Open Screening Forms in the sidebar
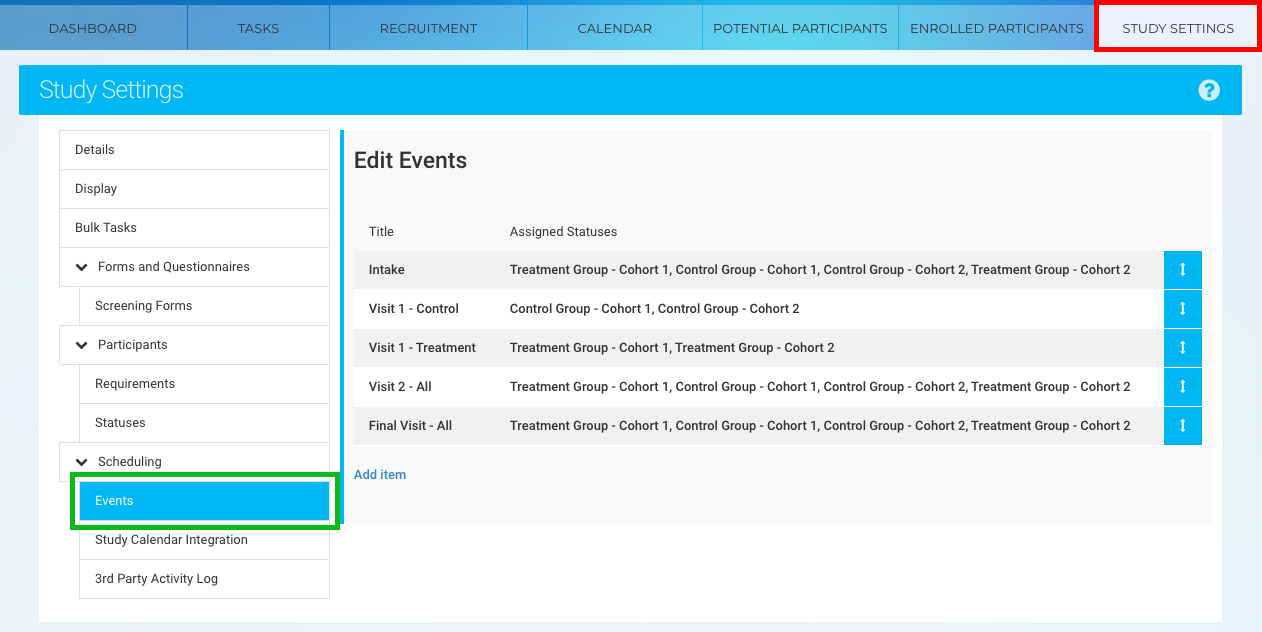The height and width of the screenshot is (632, 1262). 143,306
